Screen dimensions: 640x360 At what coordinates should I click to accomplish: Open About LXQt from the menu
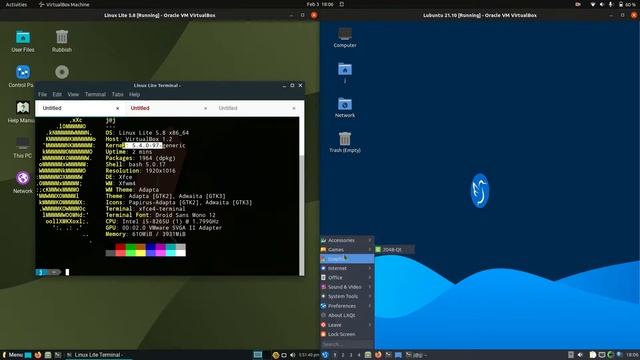[x=347, y=315]
